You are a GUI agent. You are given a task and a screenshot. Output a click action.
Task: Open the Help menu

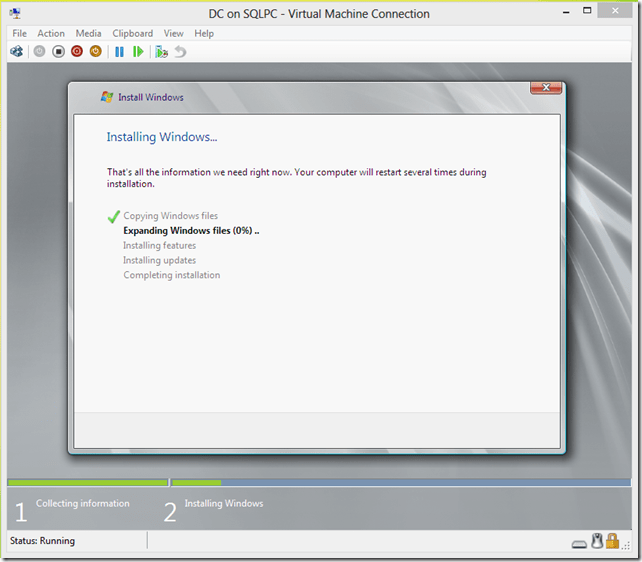pyautogui.click(x=204, y=33)
